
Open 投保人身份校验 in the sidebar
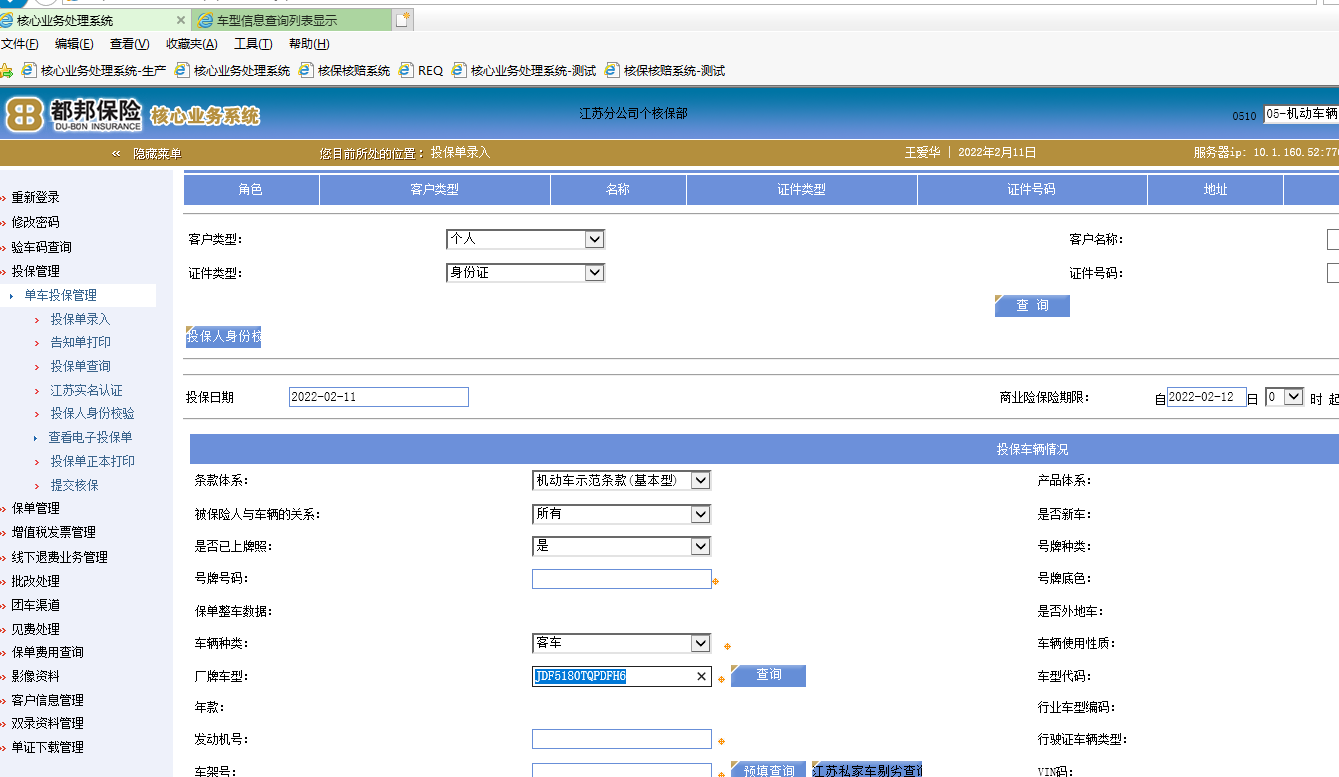92,413
